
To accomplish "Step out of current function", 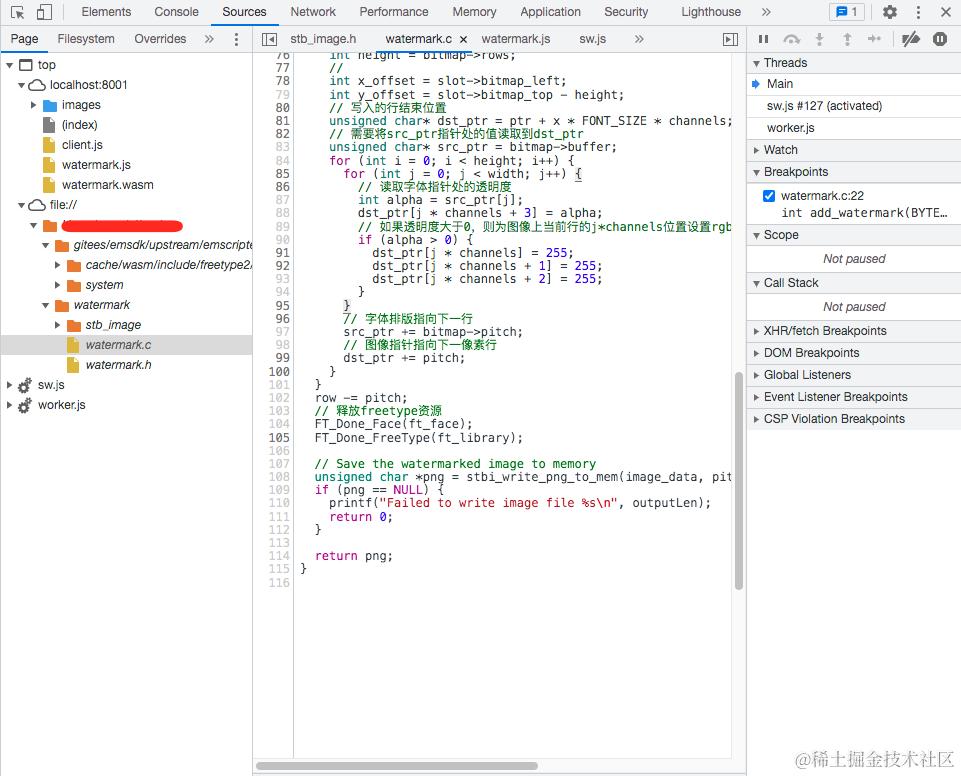I will click(847, 39).
